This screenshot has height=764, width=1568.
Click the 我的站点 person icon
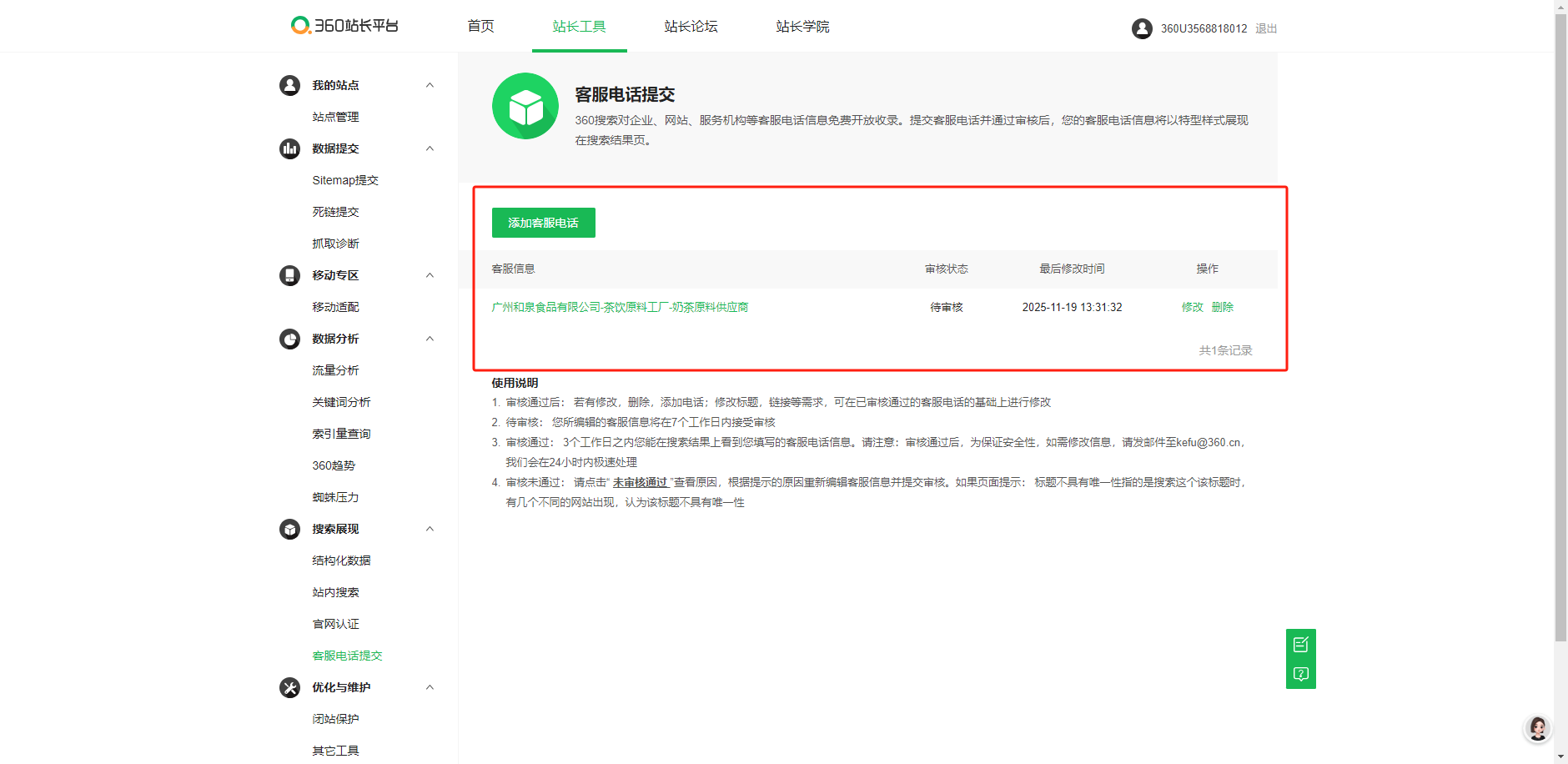[289, 85]
